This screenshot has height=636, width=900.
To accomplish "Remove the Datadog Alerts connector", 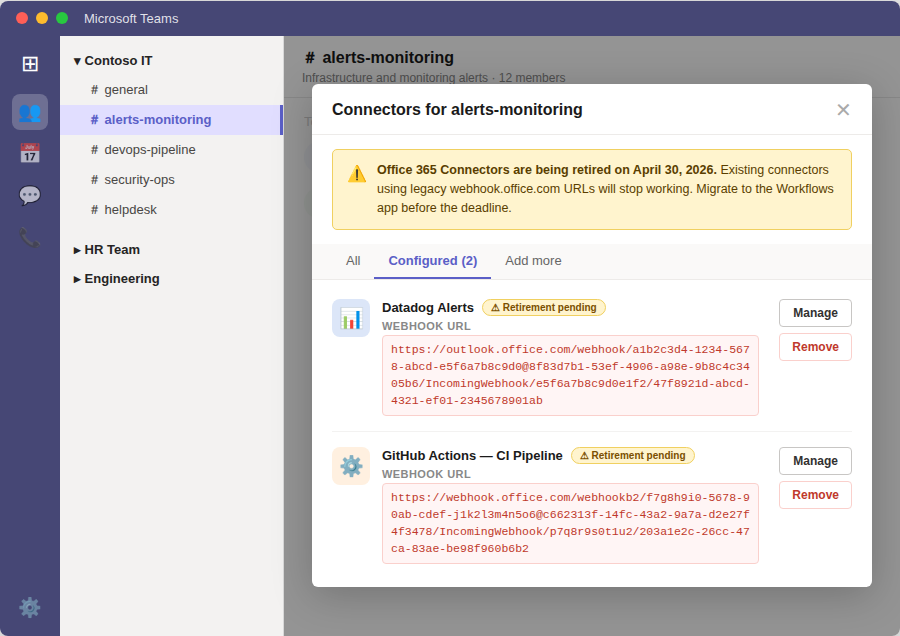I will (815, 347).
